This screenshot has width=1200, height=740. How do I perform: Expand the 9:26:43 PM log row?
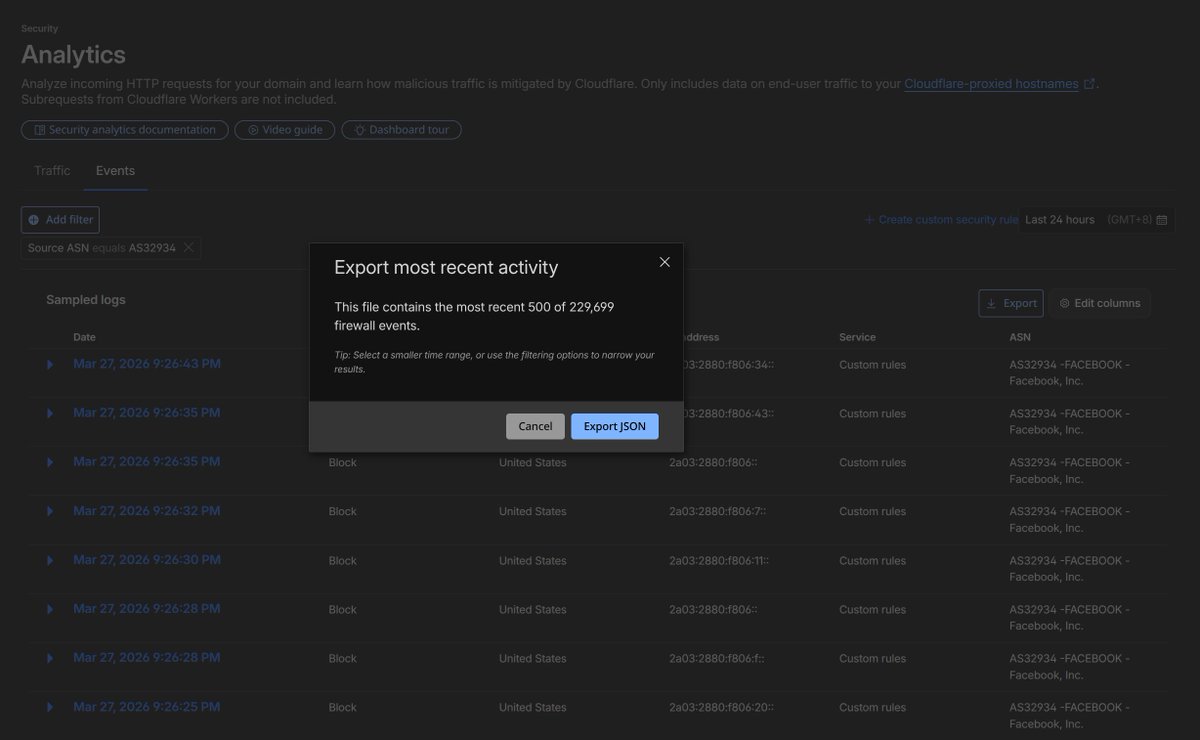(50, 365)
